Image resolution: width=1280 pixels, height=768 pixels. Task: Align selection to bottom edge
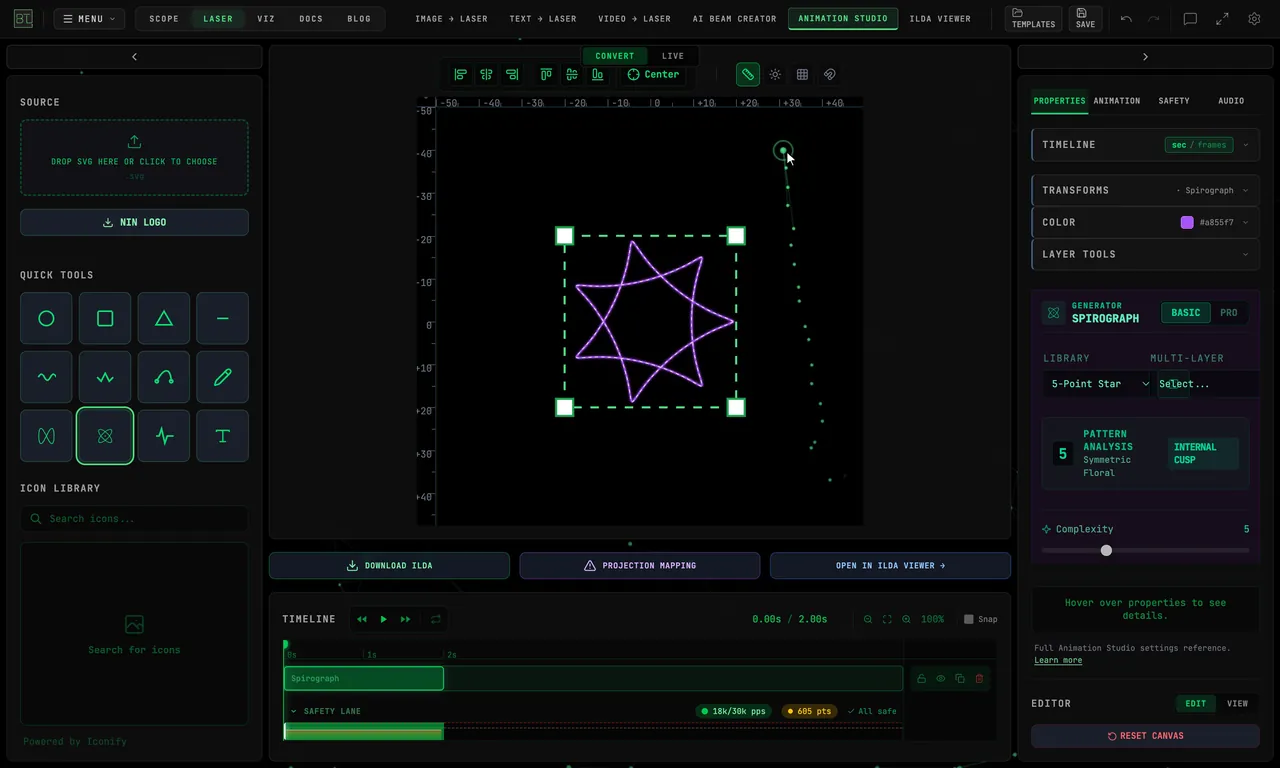[x=598, y=74]
